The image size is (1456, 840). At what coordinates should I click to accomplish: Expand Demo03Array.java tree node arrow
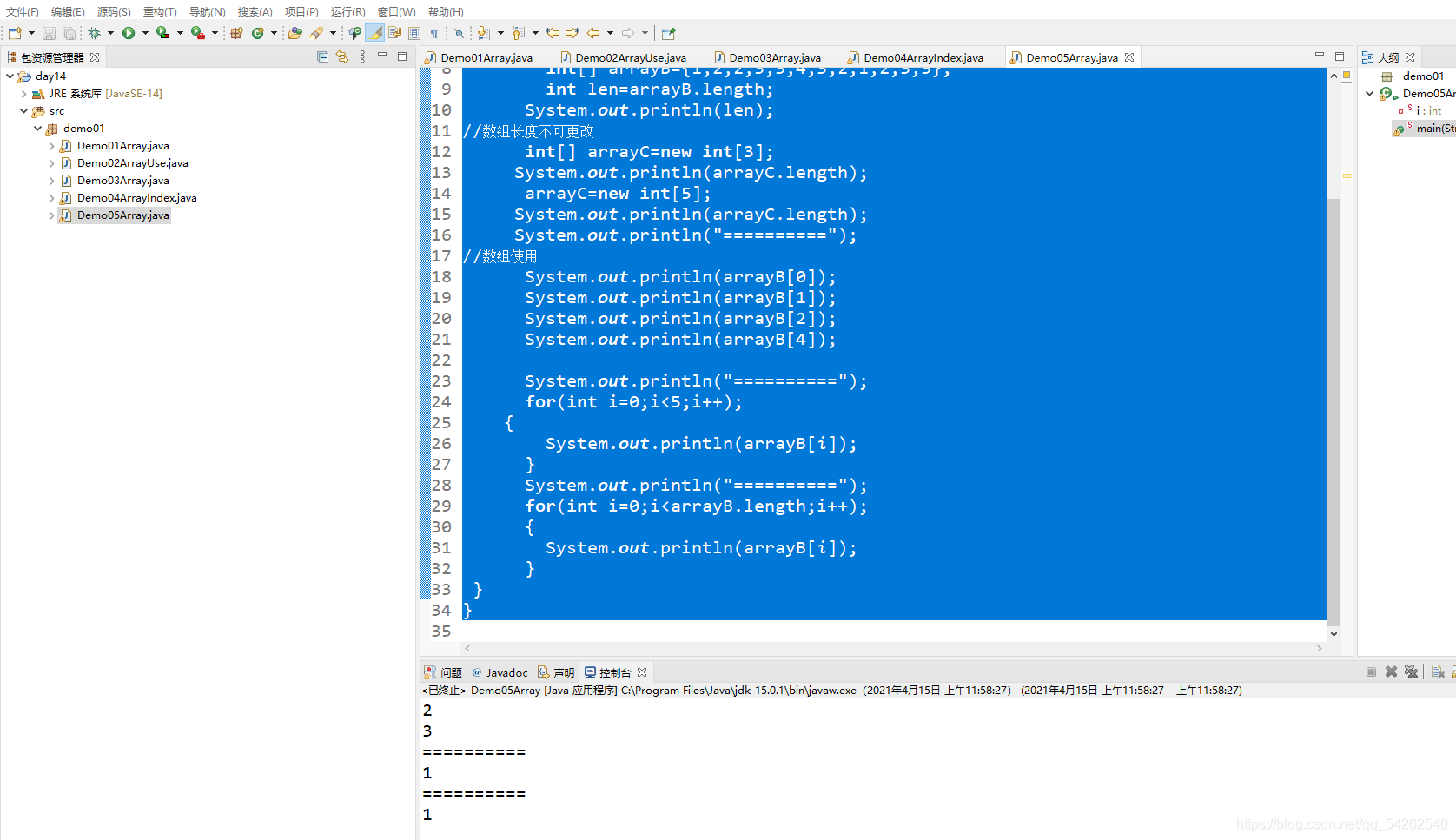click(x=51, y=181)
